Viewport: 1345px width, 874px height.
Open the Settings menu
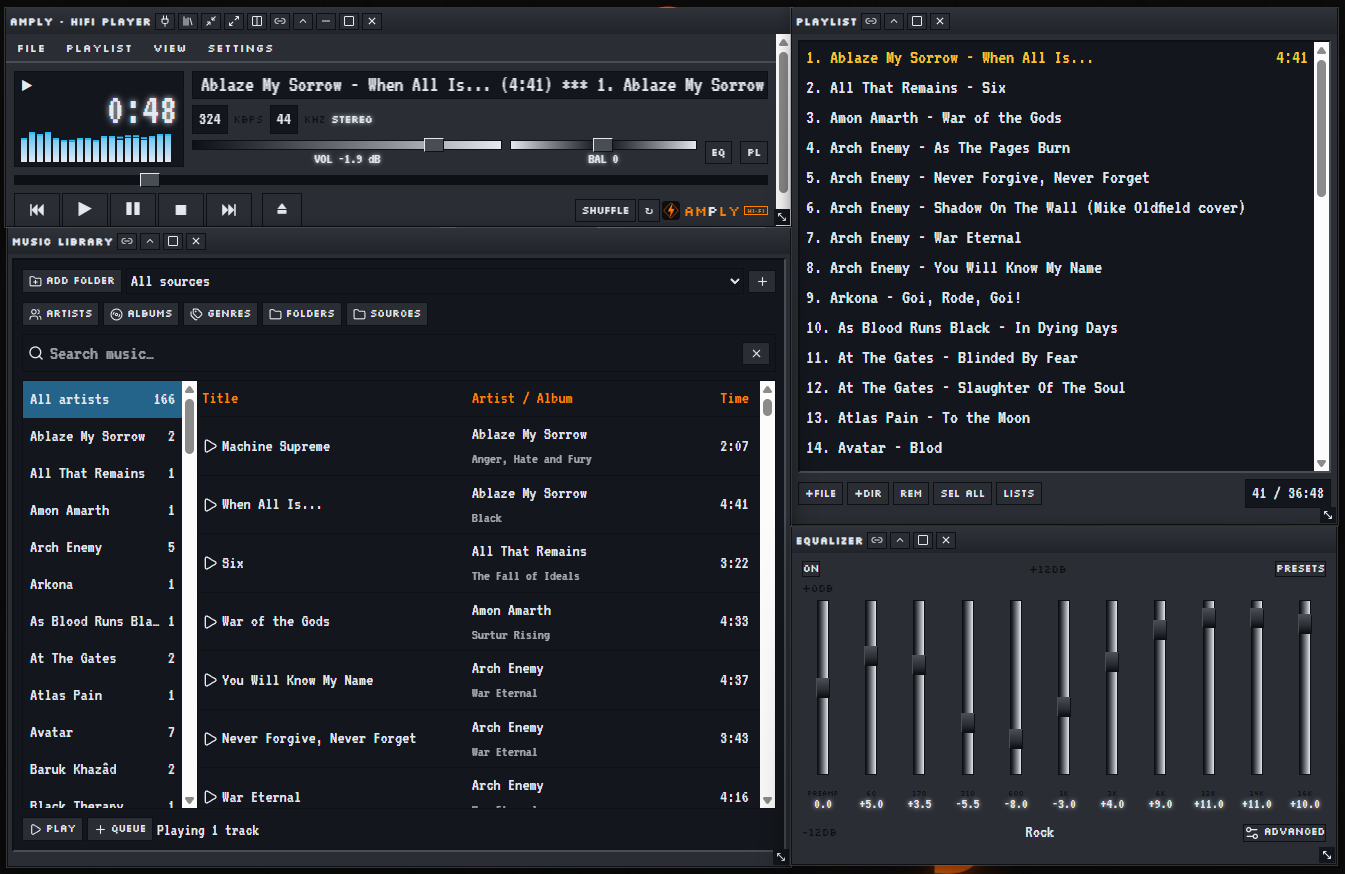point(241,48)
